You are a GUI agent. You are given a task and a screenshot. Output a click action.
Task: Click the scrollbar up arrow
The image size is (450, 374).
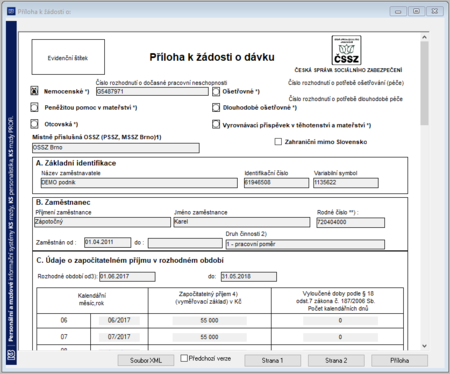(x=424, y=37)
